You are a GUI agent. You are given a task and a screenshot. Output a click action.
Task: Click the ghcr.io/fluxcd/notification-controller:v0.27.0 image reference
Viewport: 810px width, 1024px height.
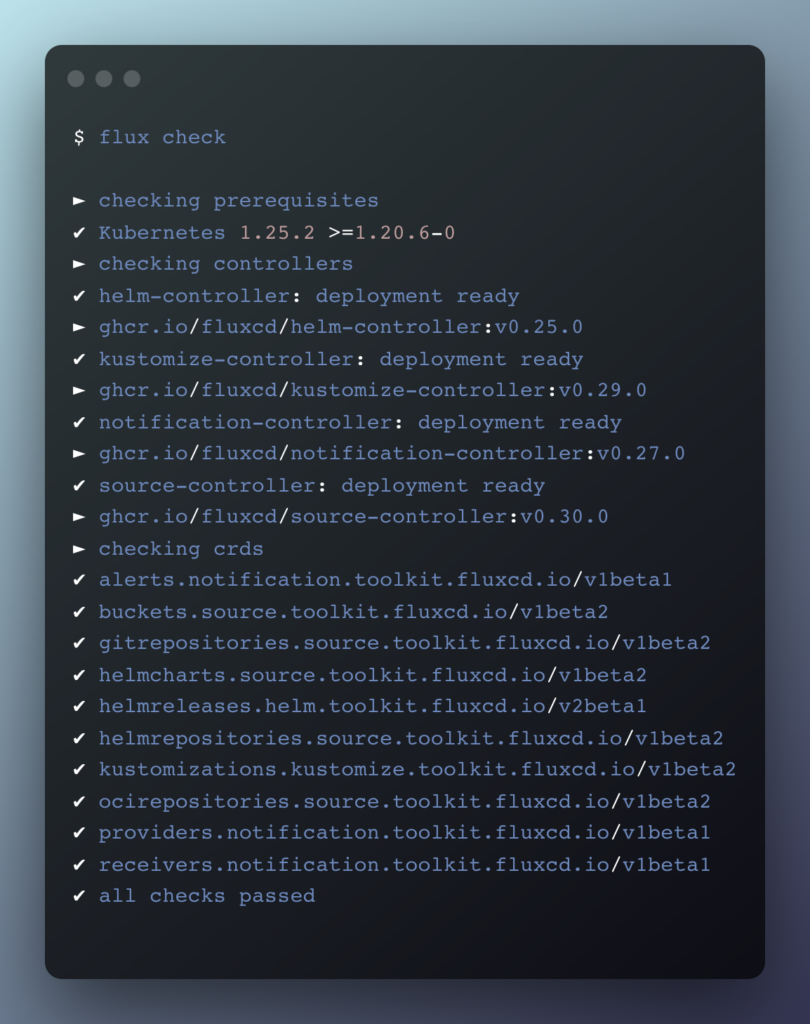(x=391, y=454)
